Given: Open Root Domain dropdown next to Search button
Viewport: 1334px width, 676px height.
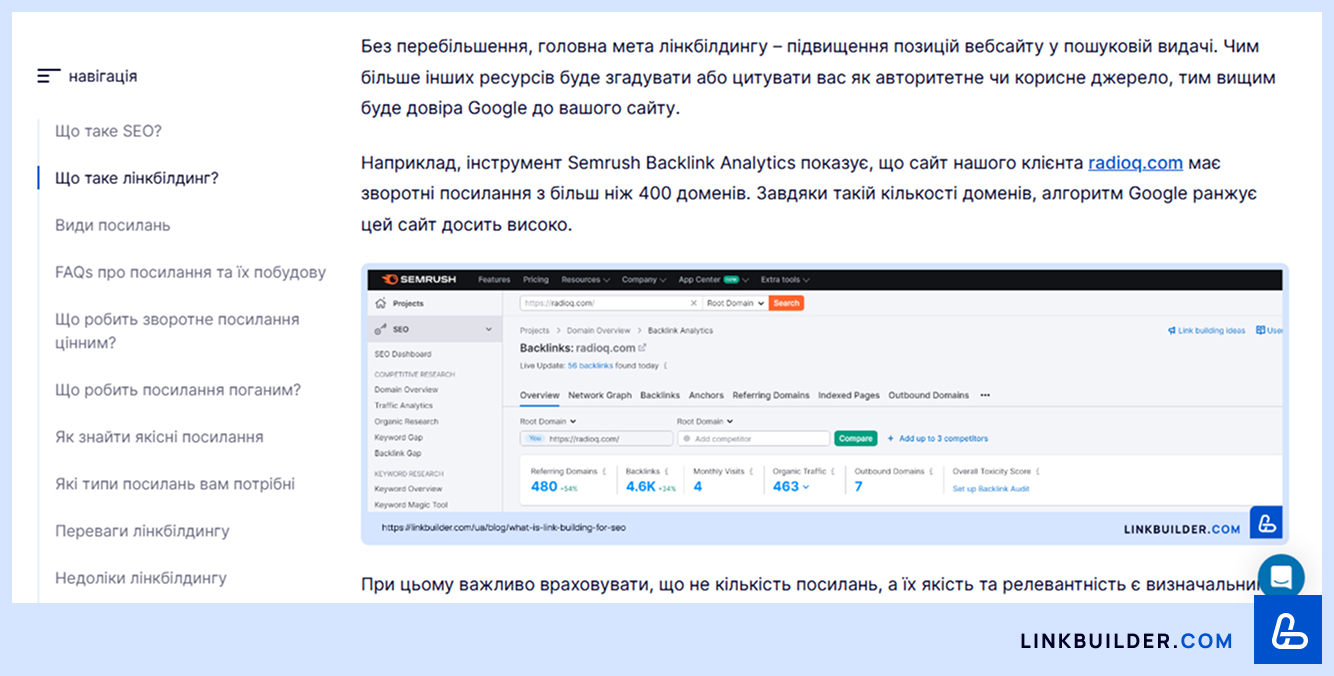Looking at the screenshot, I should click(x=735, y=303).
